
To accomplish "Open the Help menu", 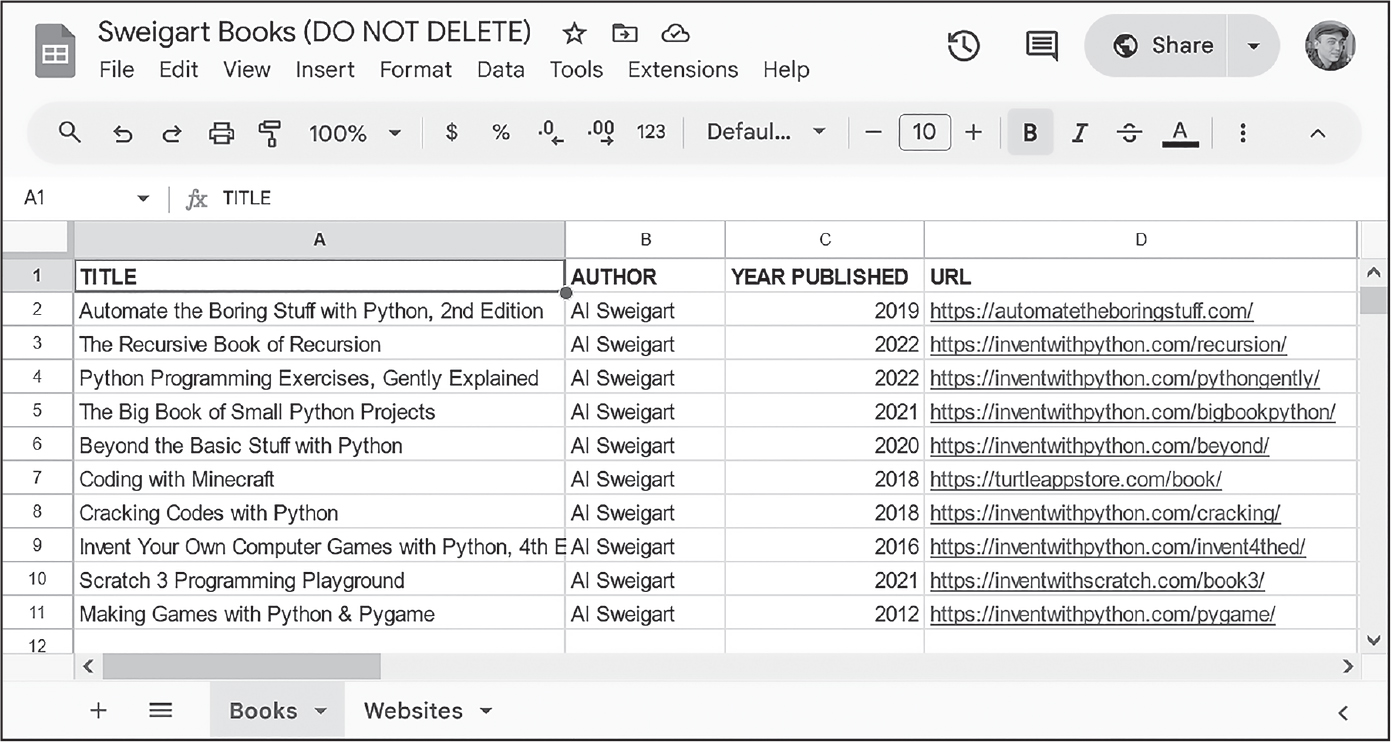I will [786, 70].
